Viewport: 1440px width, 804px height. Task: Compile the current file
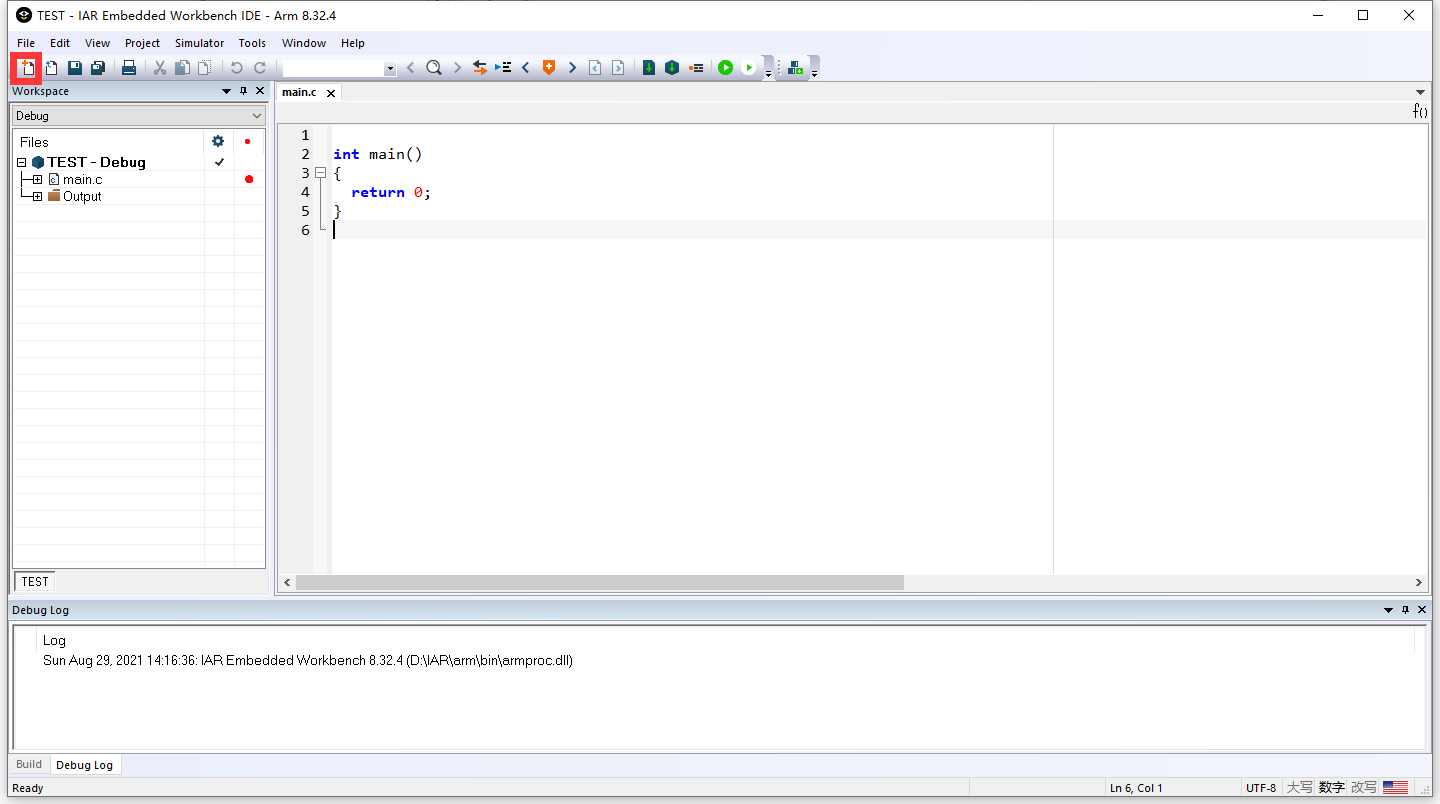tap(649, 68)
